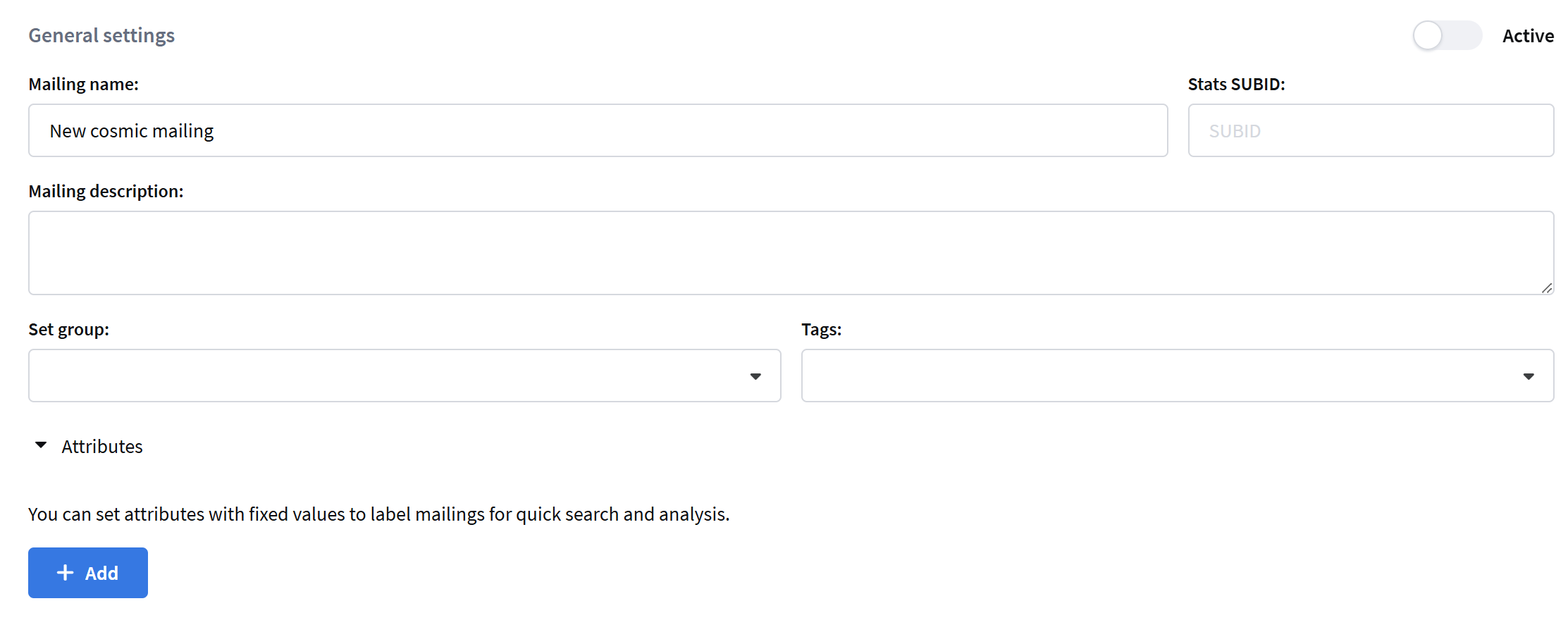Toggle the Active switch on
This screenshot has width=1568, height=632.
tap(1446, 35)
